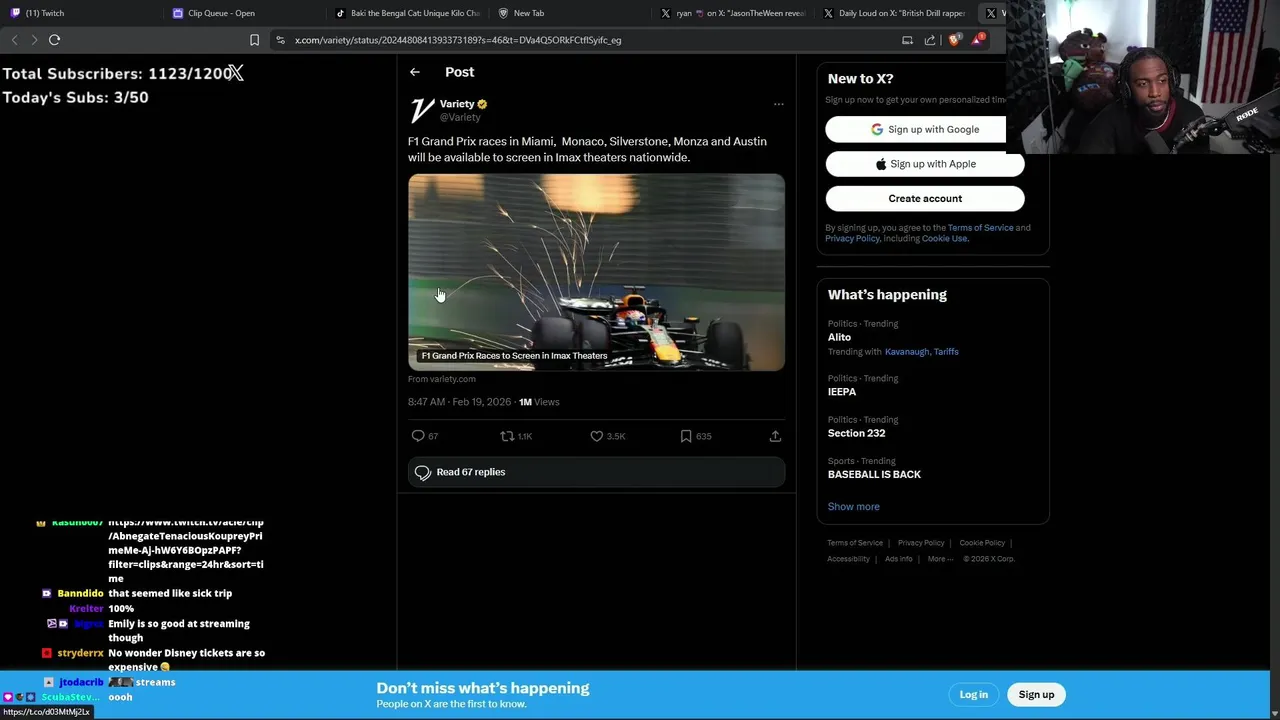1280x720 pixels.
Task: Open the Daily Loud X tab
Action: click(x=895, y=13)
